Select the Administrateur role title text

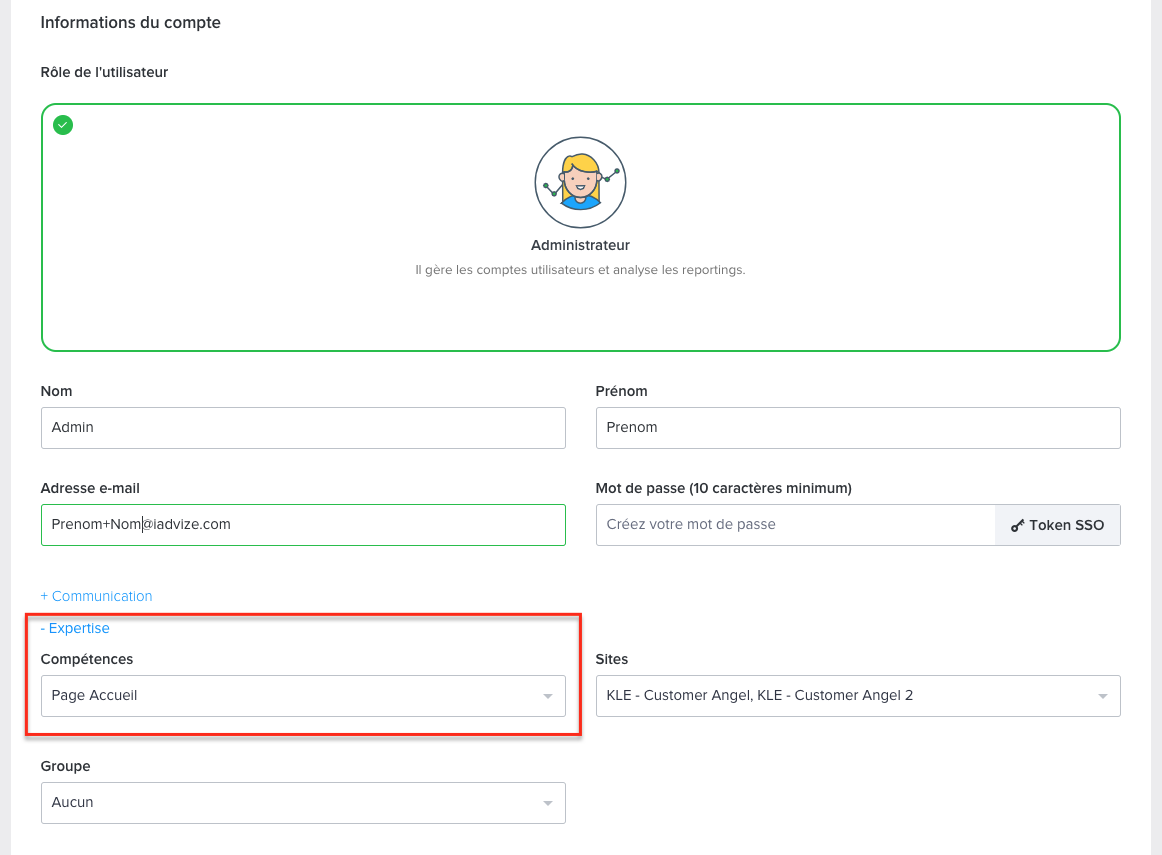tap(580, 245)
